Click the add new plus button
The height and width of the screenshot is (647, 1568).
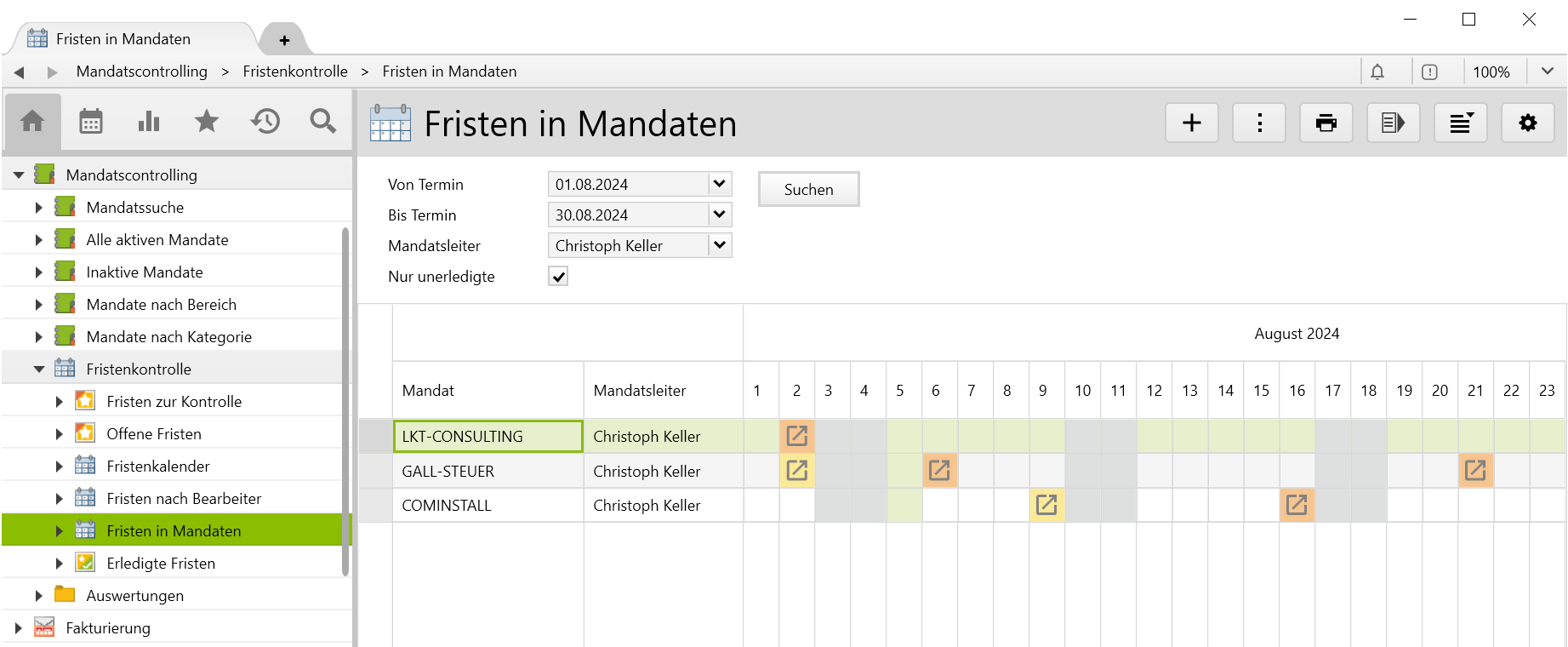click(1191, 123)
